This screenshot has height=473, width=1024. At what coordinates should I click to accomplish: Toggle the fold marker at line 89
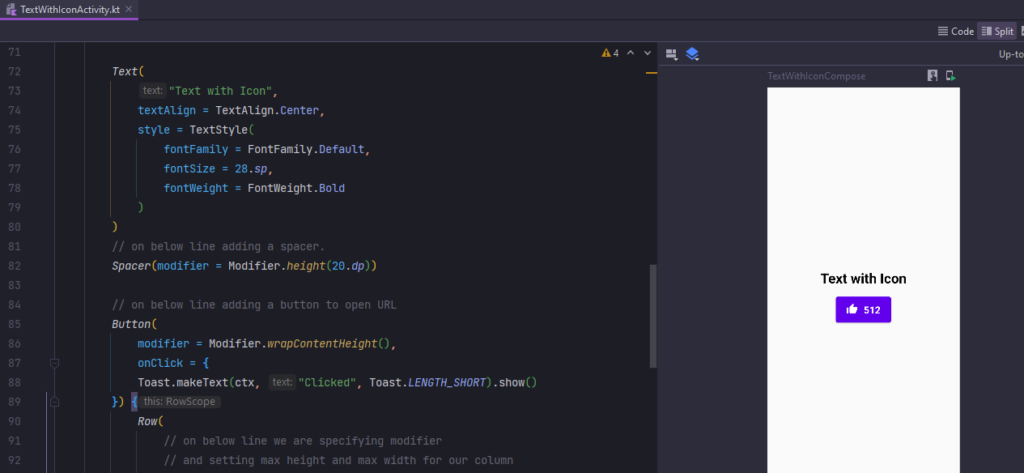(x=55, y=402)
